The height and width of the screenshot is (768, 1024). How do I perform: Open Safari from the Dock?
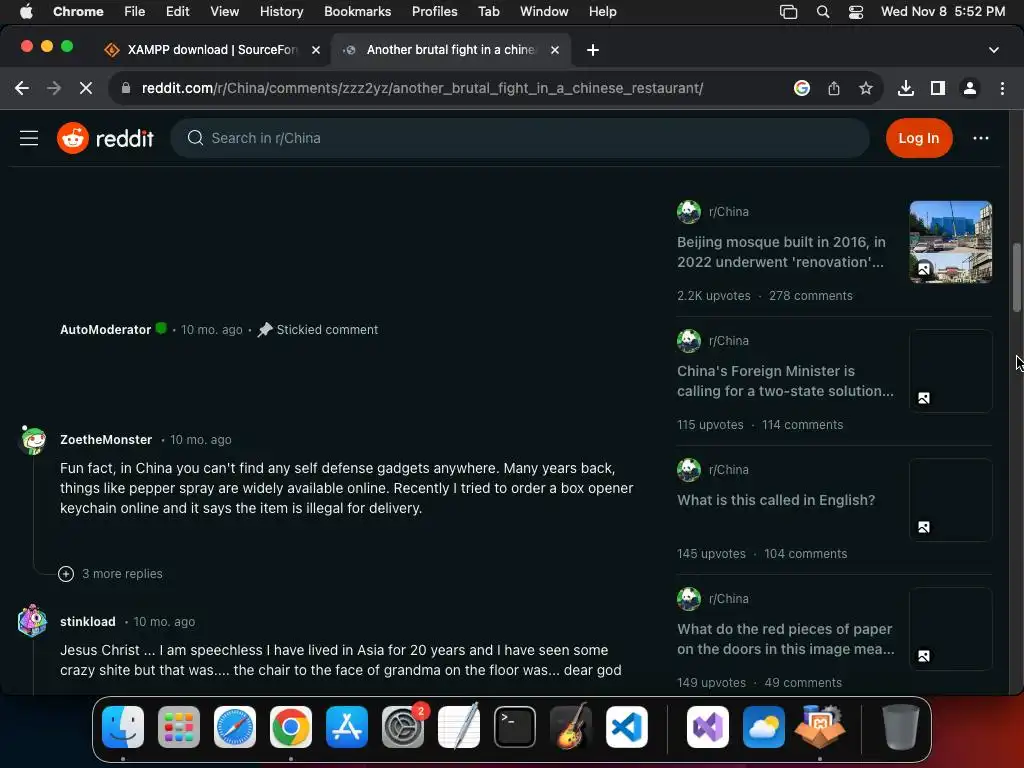coord(235,727)
